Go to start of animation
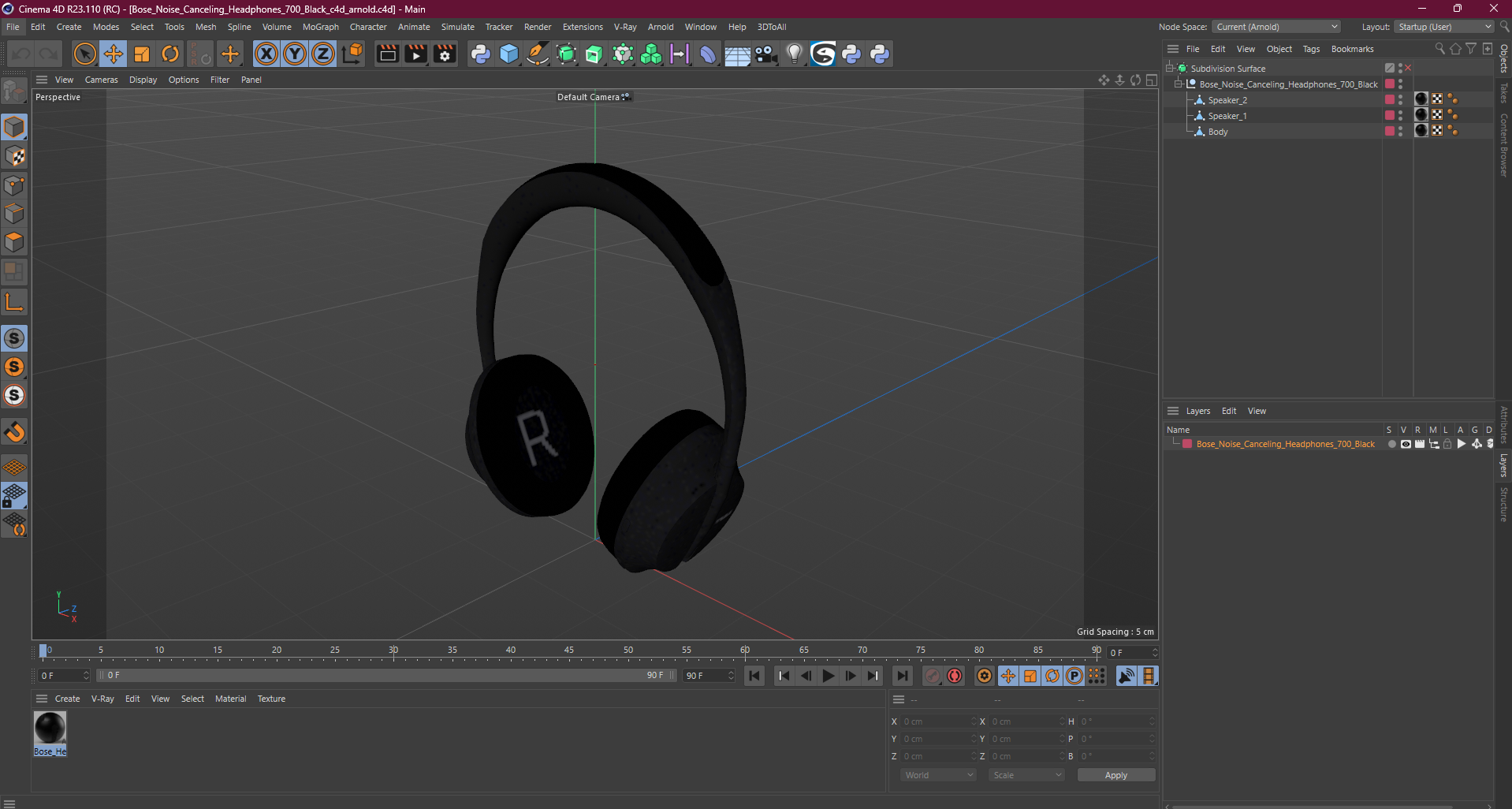 coord(754,676)
